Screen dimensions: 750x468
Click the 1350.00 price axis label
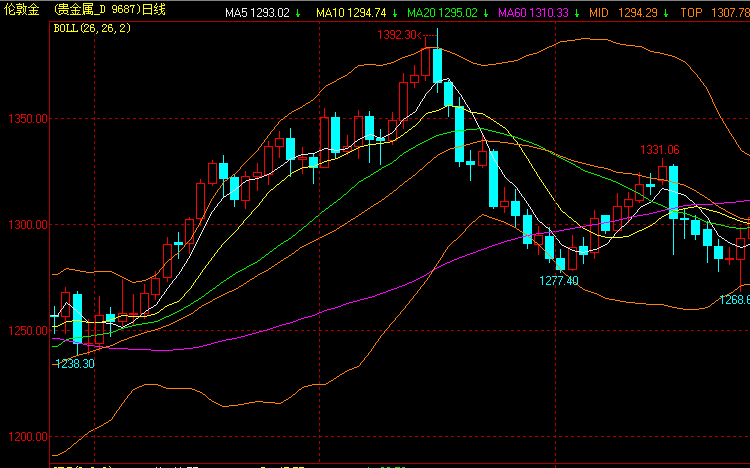28,119
